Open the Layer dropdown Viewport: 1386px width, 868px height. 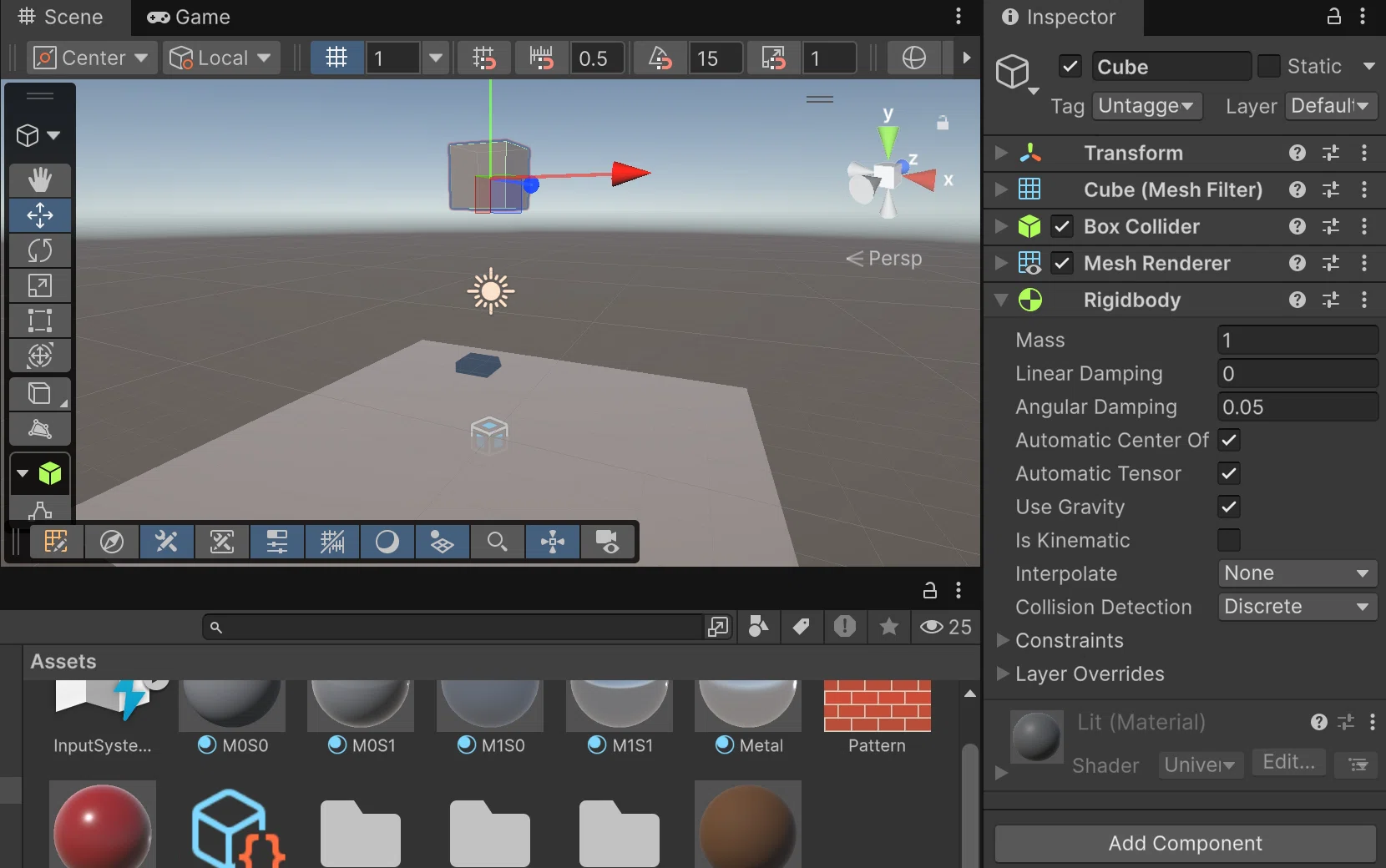1331,106
